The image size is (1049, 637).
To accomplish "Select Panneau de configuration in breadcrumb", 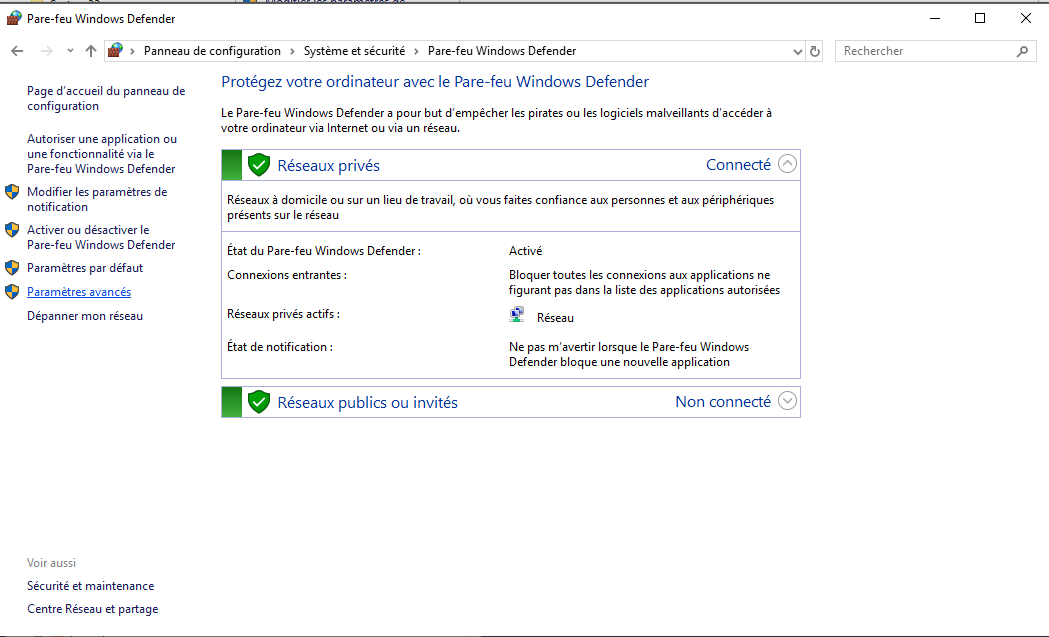I will pyautogui.click(x=212, y=51).
